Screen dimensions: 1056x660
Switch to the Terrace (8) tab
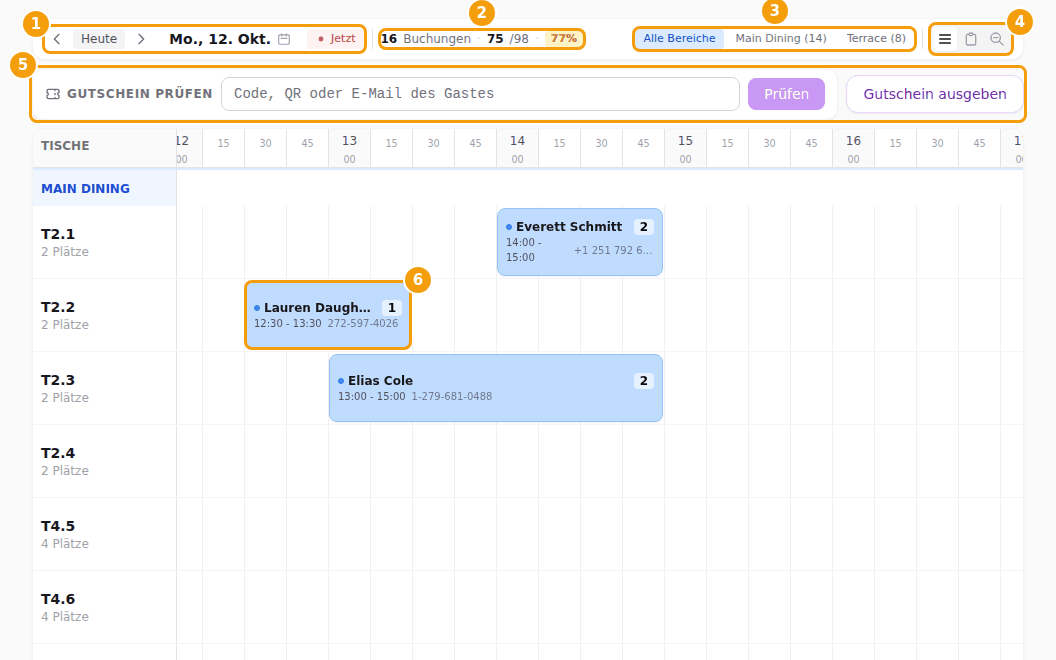(x=876, y=39)
